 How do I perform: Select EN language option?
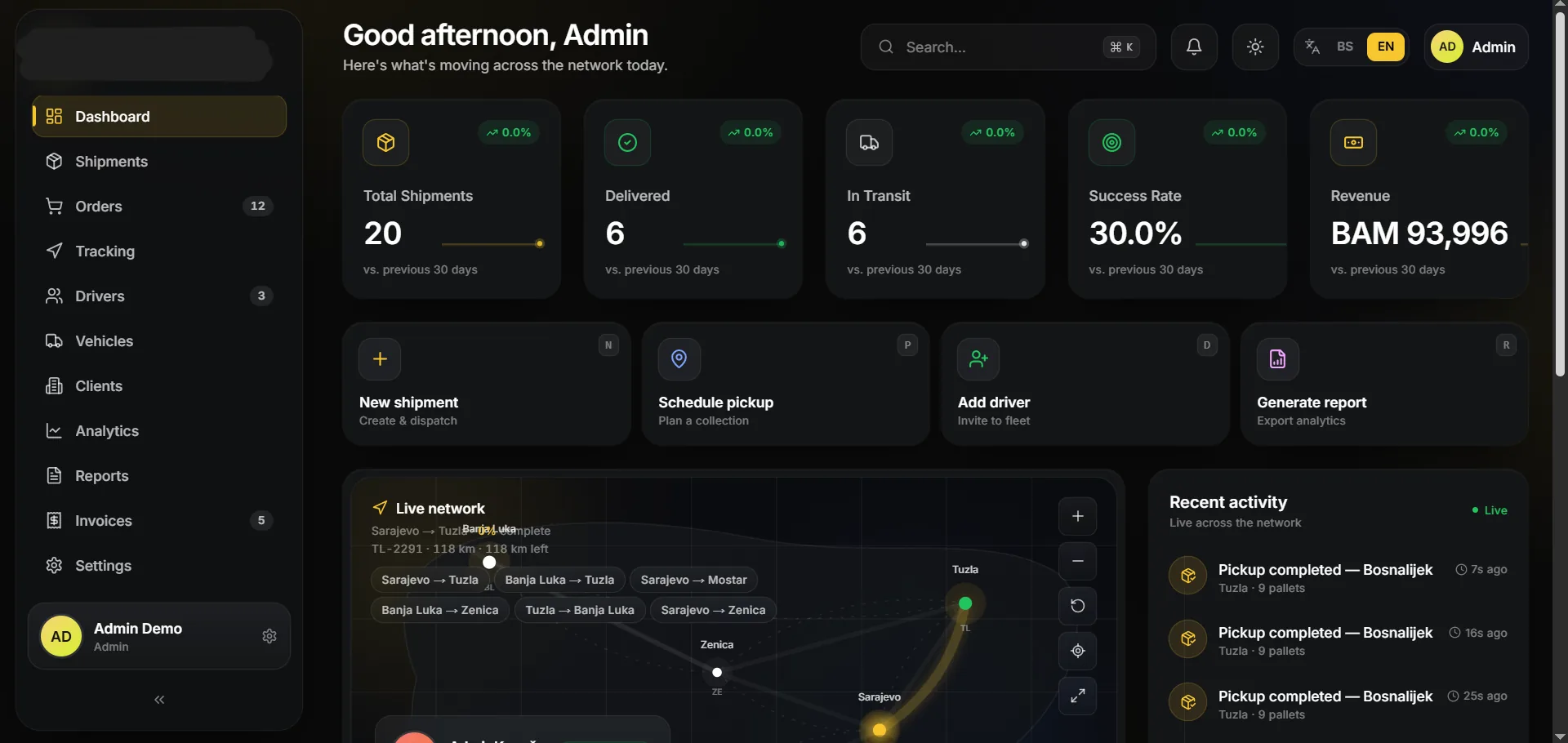click(x=1386, y=47)
